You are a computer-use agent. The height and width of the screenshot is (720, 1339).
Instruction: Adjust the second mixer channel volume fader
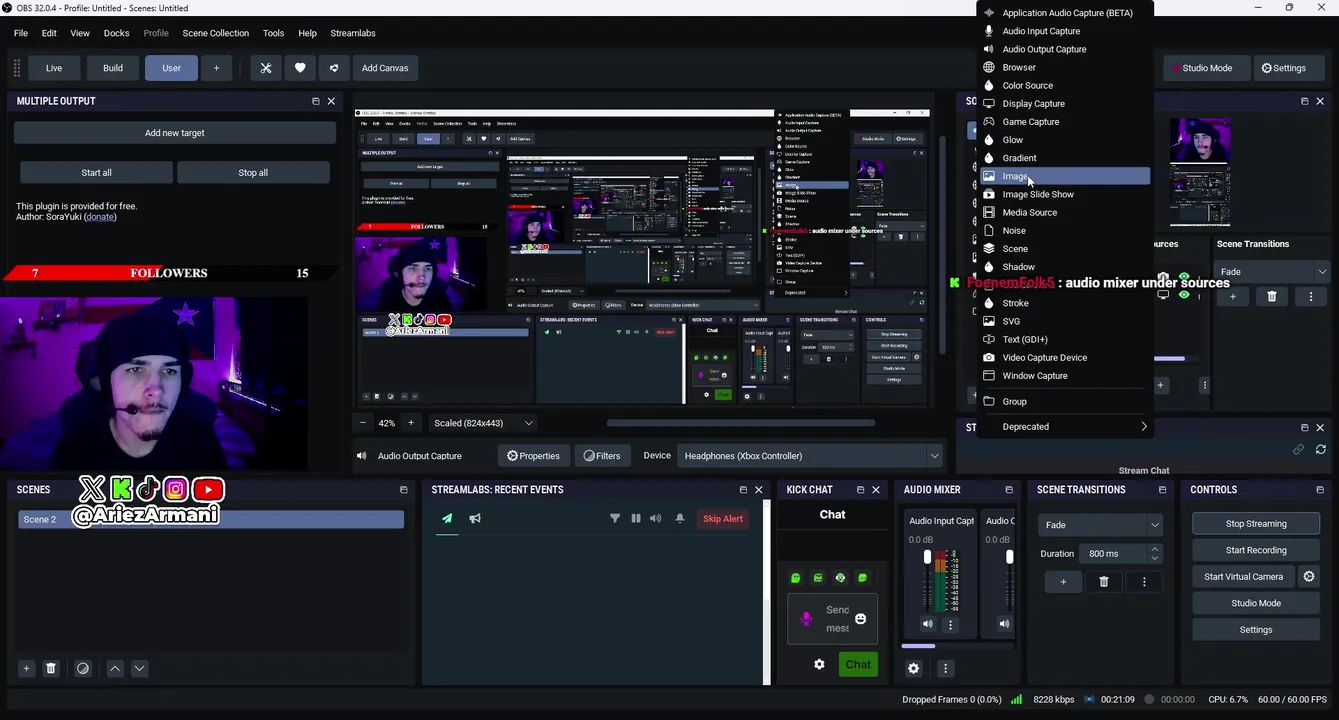[1008, 556]
